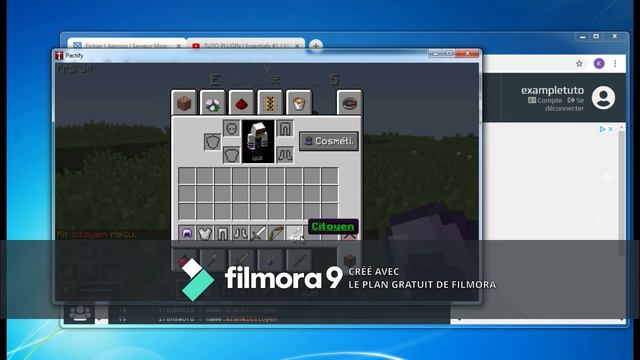Click the boots armor slot
The width and height of the screenshot is (640, 360).
click(285, 155)
